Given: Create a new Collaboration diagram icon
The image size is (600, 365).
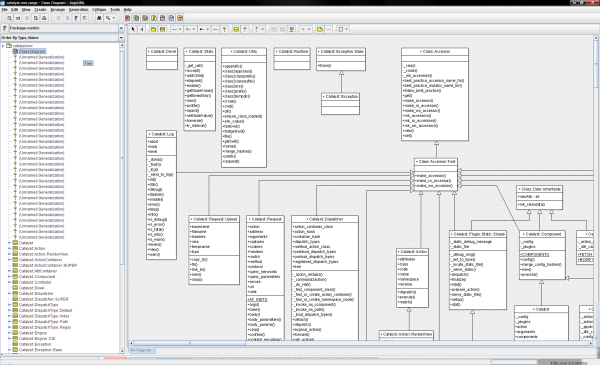Looking at the screenshot, I should [x=154, y=18].
